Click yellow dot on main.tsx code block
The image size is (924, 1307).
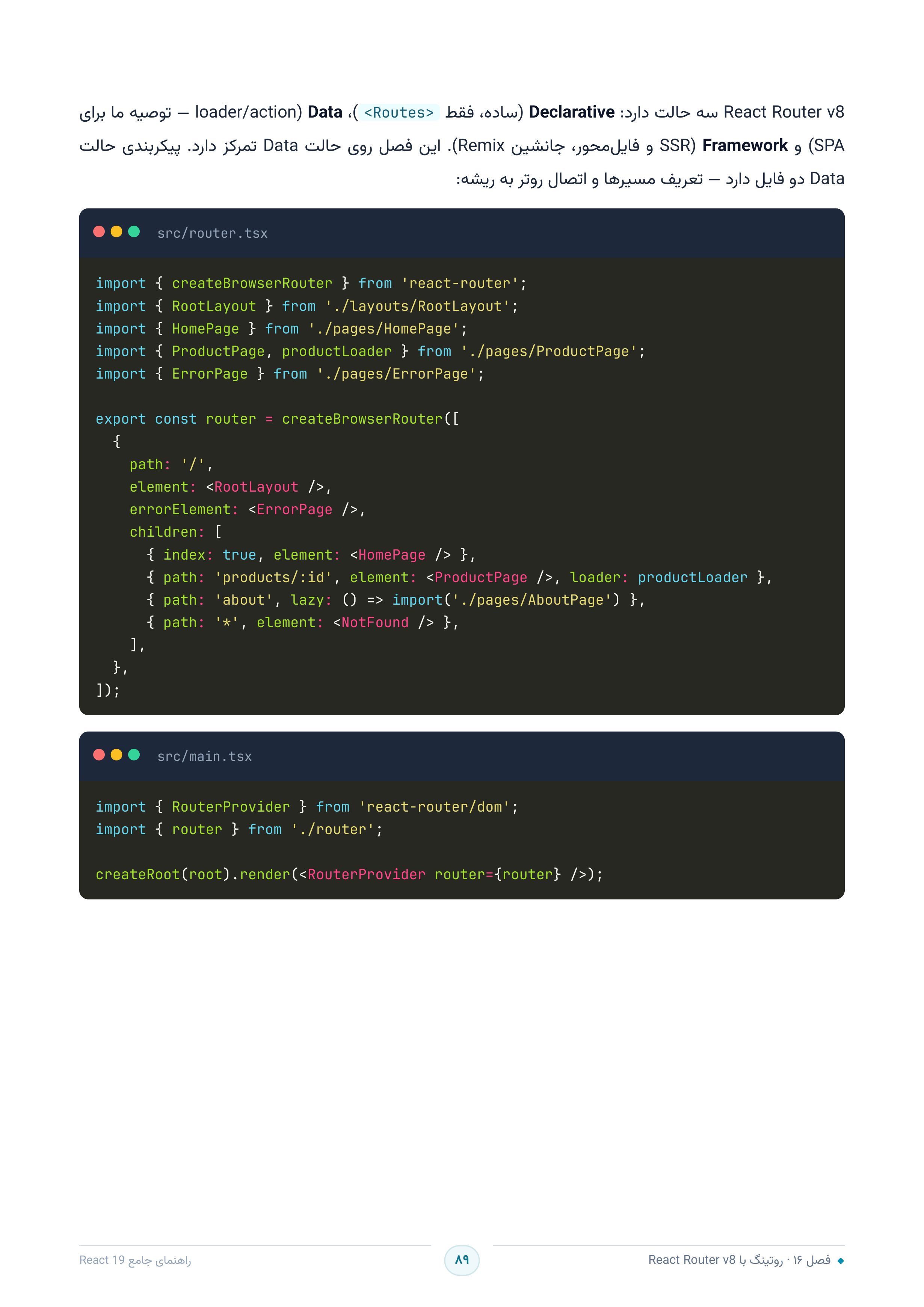pyautogui.click(x=117, y=755)
